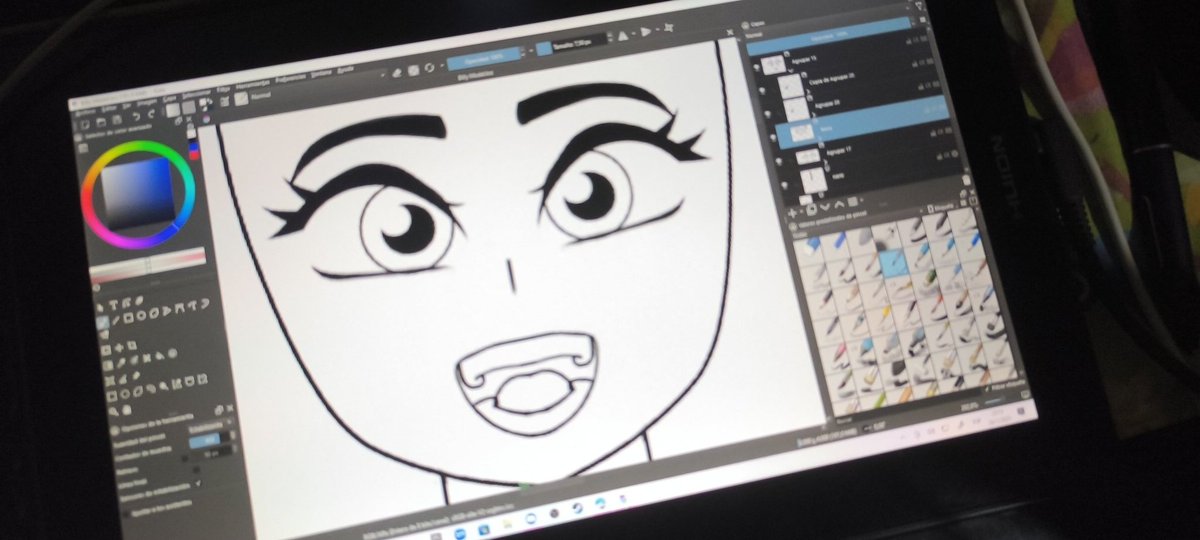This screenshot has width=1200, height=540.
Task: Select the Elliptical Selection tool
Action: 125,394
